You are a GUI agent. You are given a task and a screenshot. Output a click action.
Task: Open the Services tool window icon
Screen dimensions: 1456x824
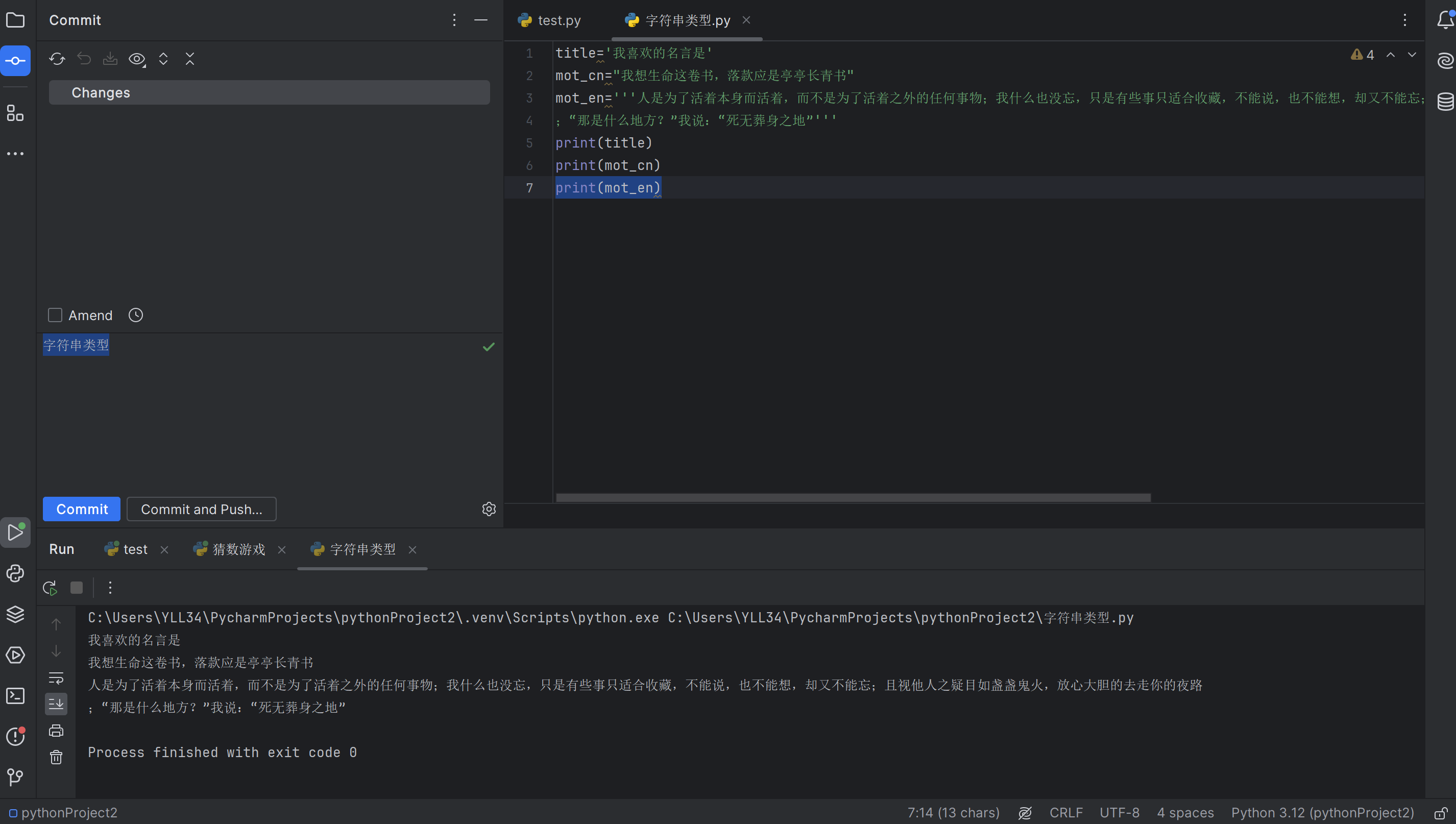(x=15, y=655)
